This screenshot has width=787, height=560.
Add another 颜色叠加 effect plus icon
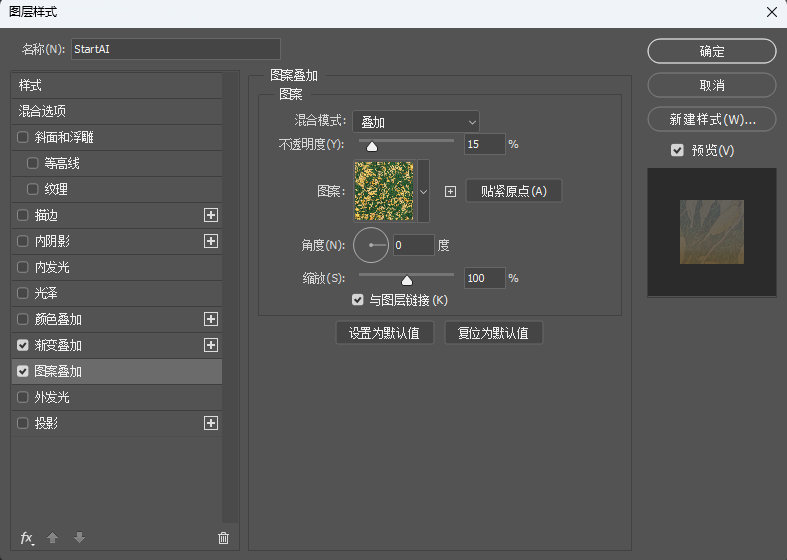click(211, 319)
